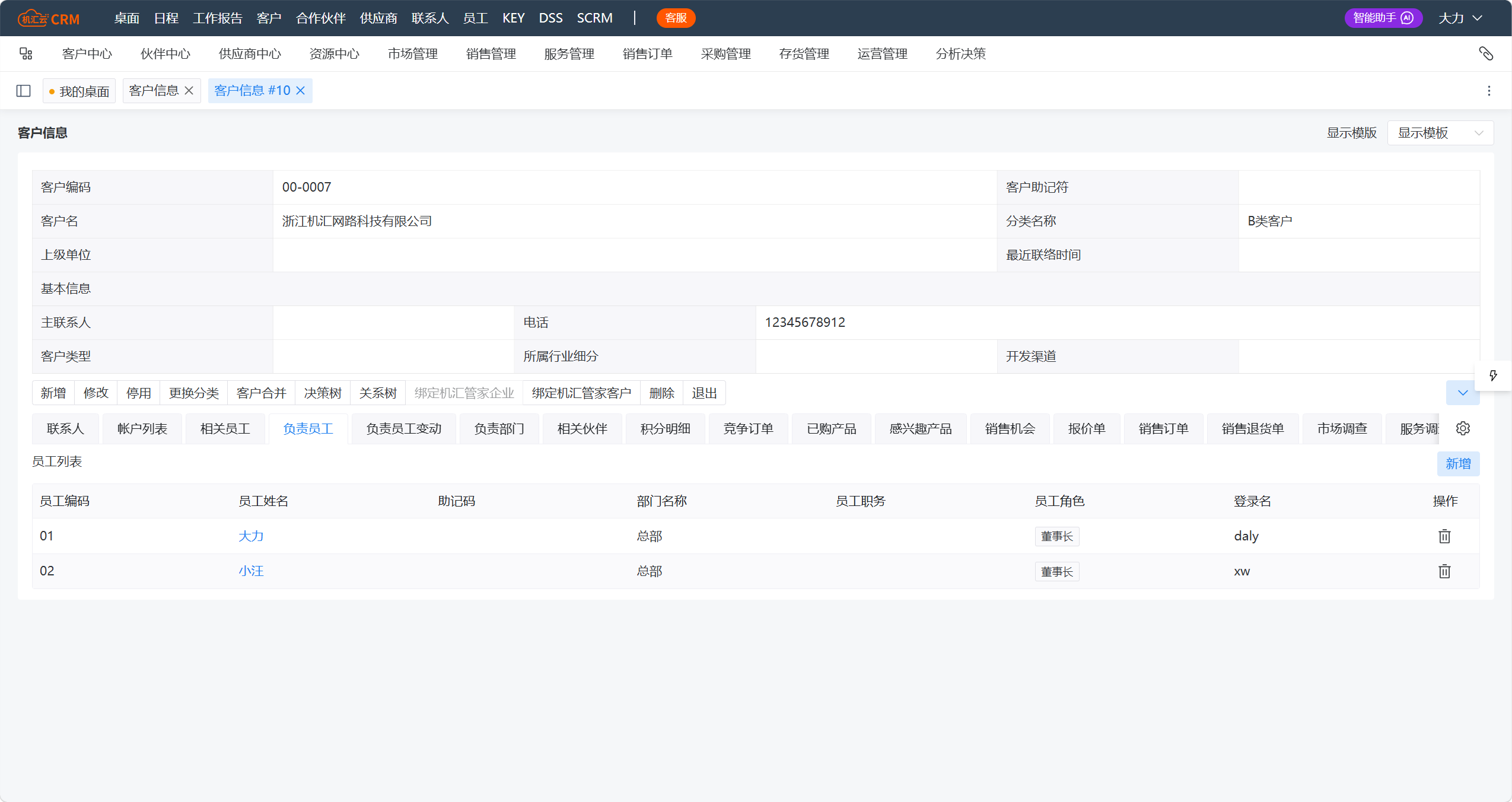Expand the blue chevron on the toolbar
The width and height of the screenshot is (1512, 802).
1463,393
